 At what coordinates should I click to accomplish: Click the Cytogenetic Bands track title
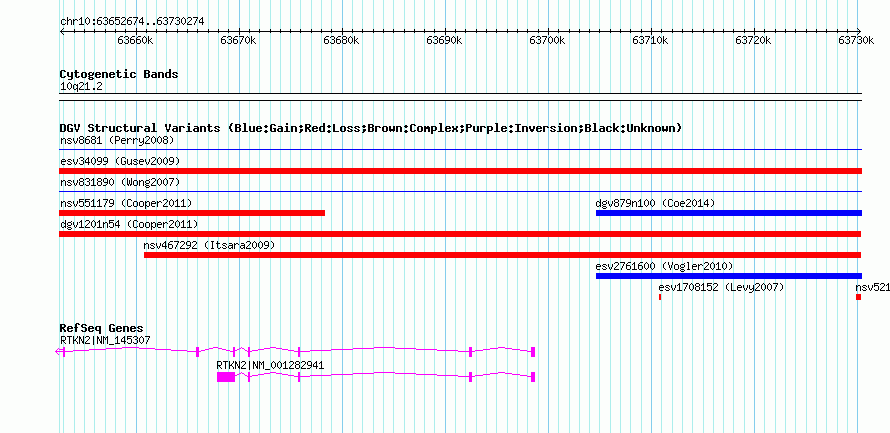[x=119, y=74]
